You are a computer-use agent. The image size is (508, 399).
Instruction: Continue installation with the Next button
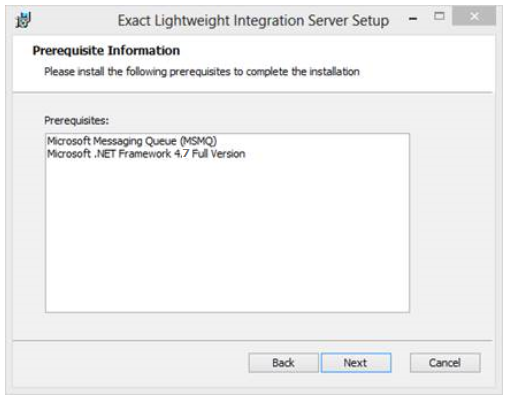coord(356,363)
